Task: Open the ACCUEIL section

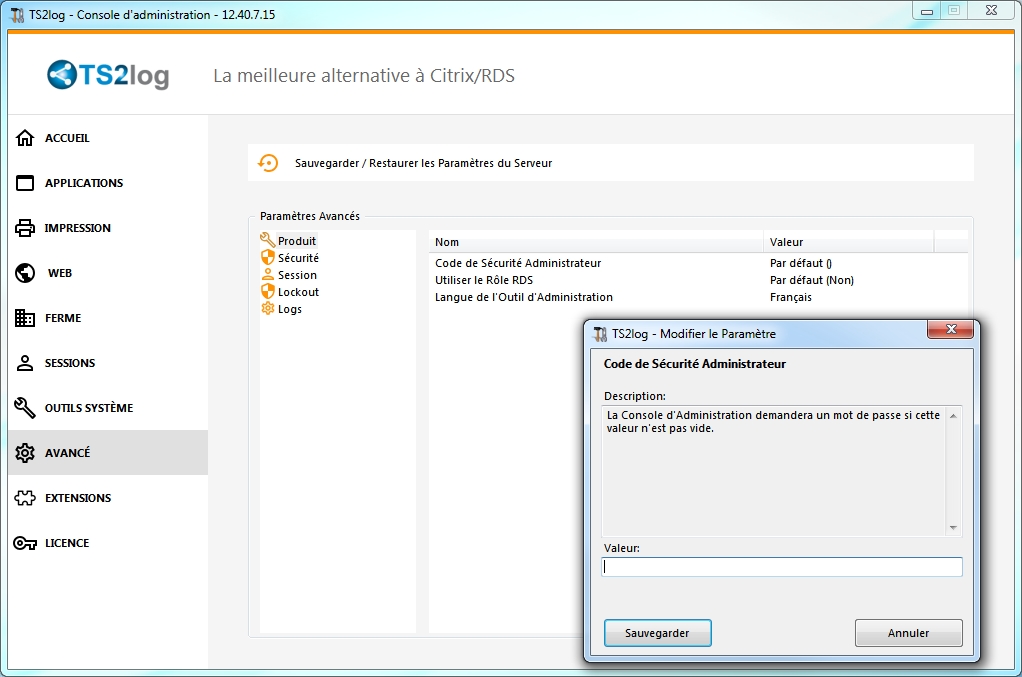Action: [108, 138]
